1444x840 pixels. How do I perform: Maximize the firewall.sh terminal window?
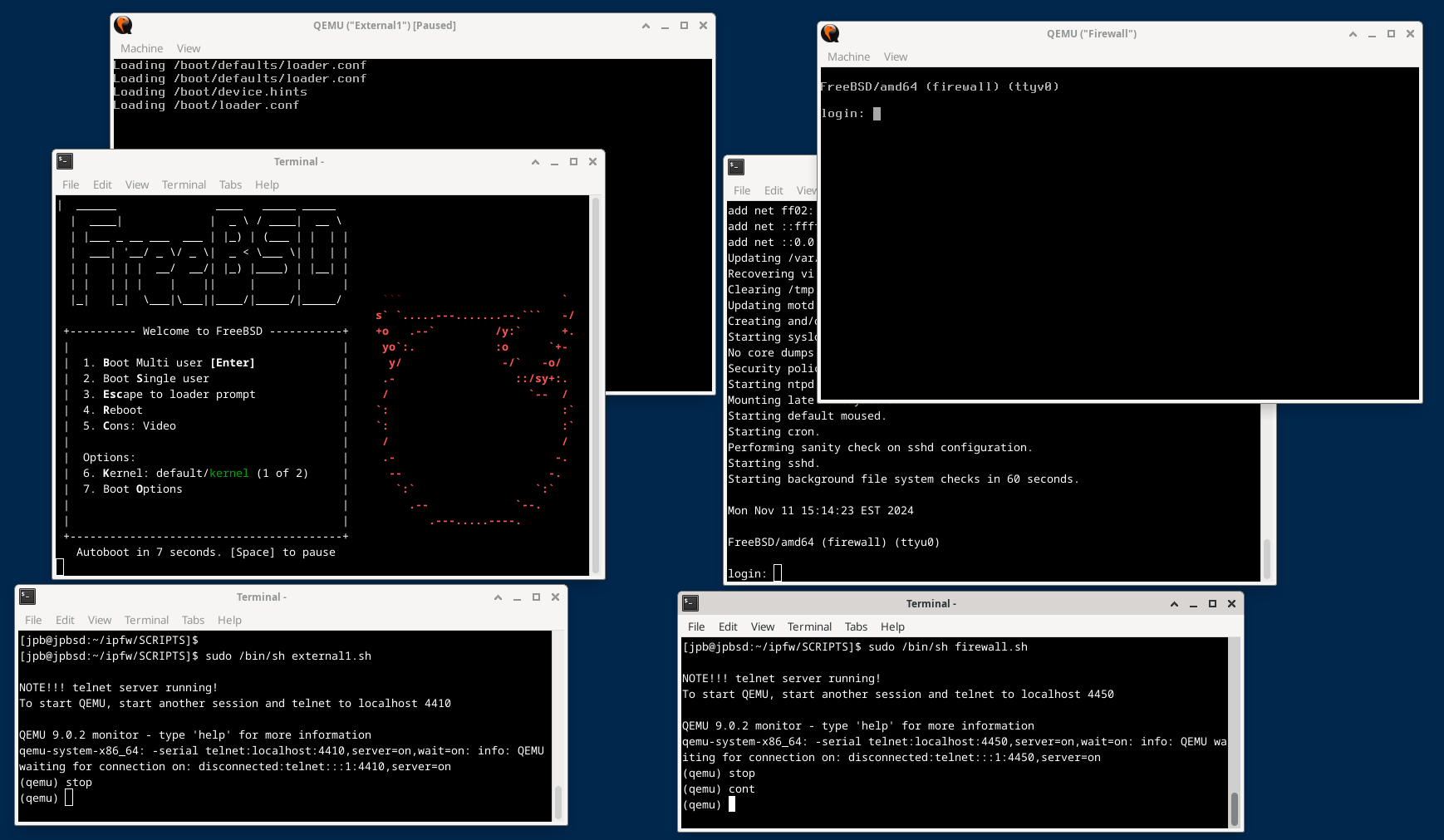[x=1212, y=604]
